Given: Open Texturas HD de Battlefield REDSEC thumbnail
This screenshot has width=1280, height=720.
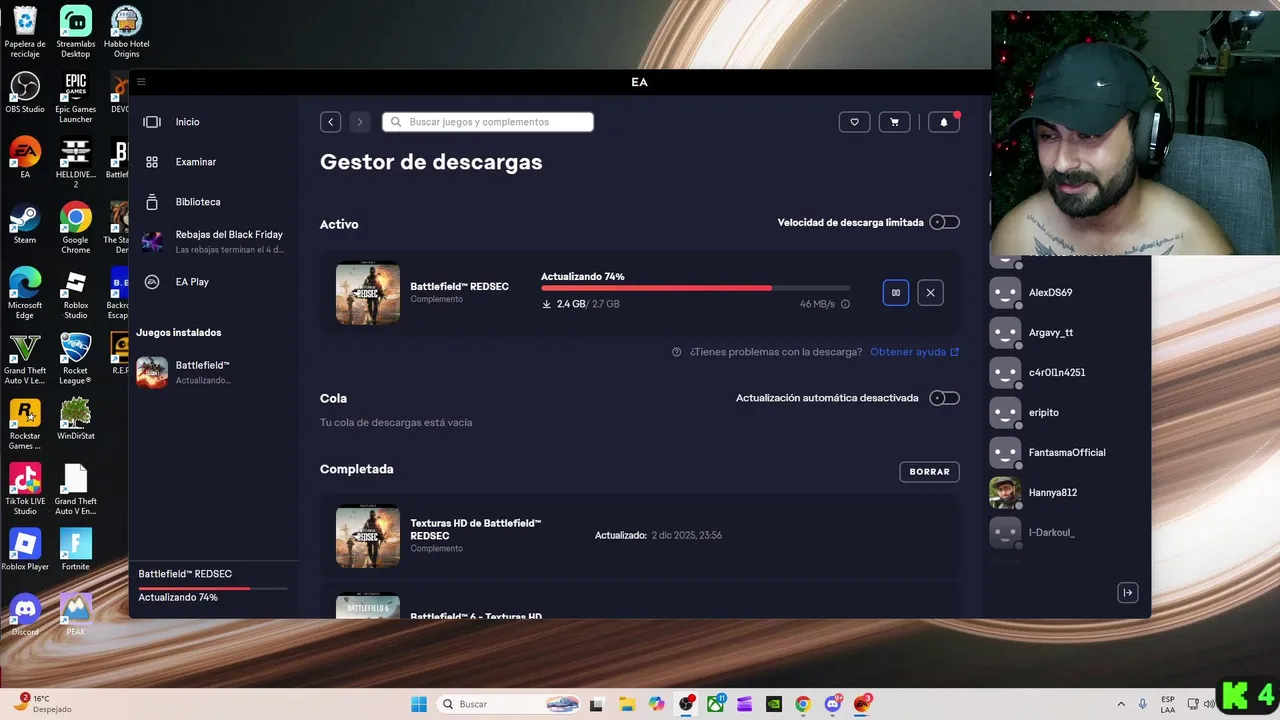Looking at the screenshot, I should click(368, 536).
